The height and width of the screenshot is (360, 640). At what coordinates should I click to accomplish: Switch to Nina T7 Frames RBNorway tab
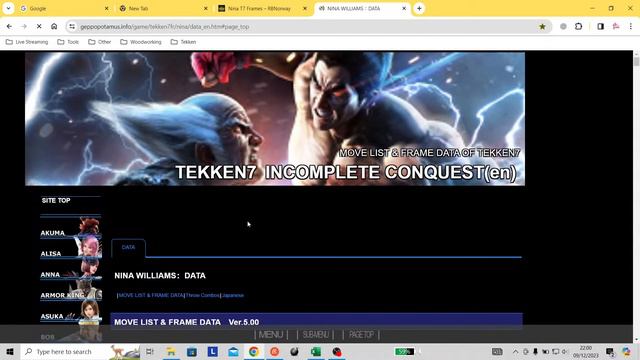click(x=261, y=8)
